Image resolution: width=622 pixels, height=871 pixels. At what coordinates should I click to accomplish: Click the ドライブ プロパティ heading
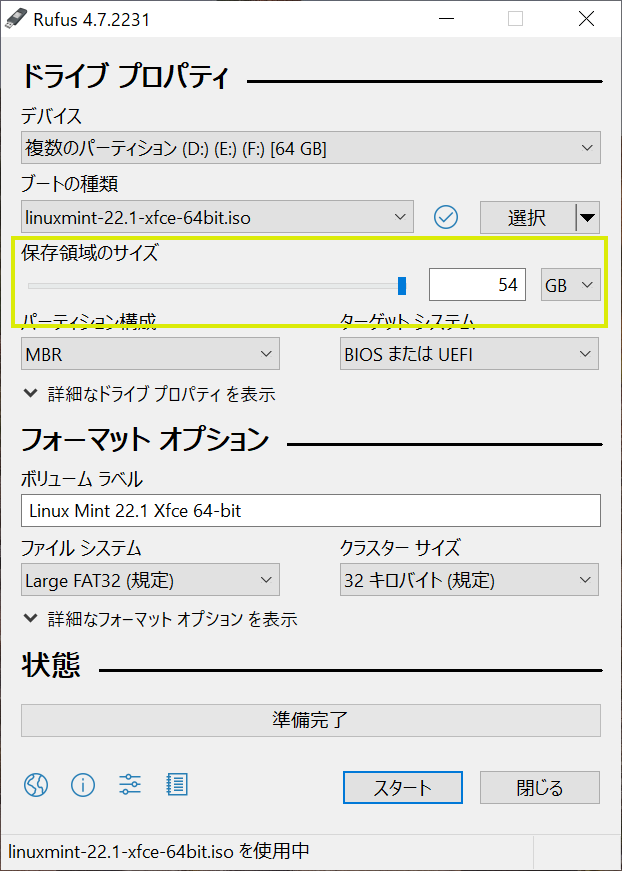(x=125, y=77)
